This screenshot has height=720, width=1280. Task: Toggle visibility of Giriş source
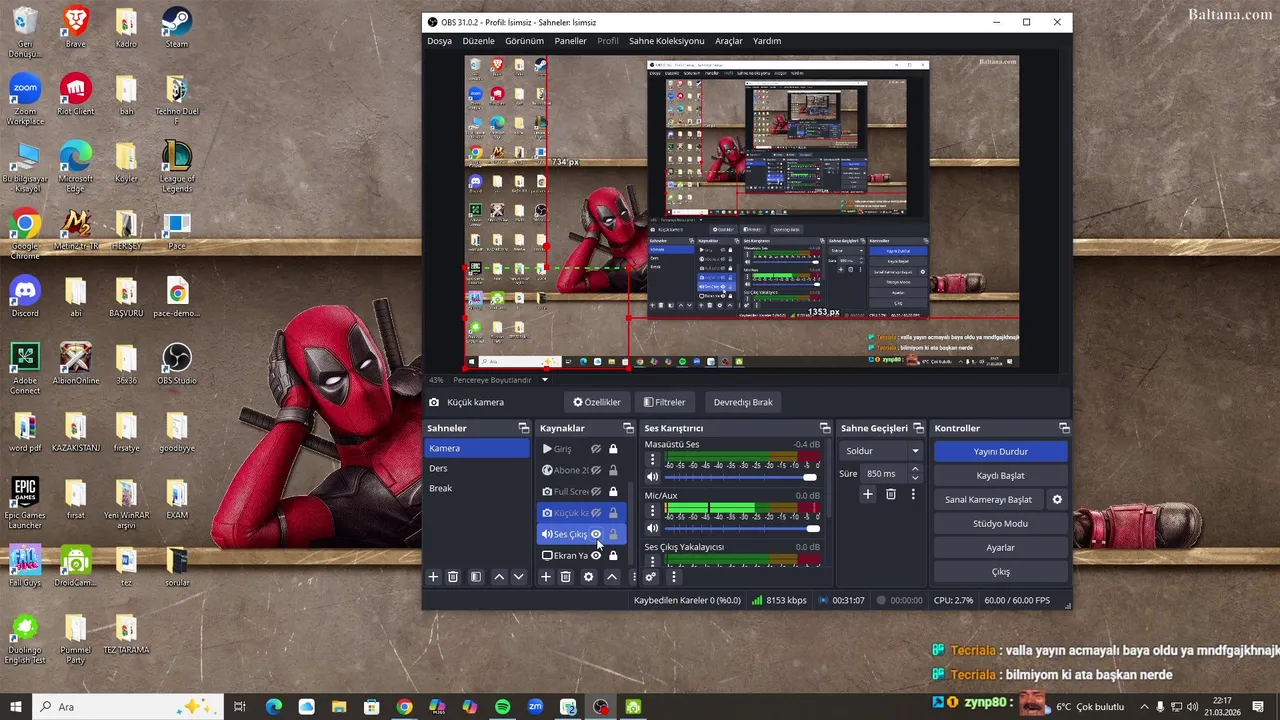click(x=596, y=449)
